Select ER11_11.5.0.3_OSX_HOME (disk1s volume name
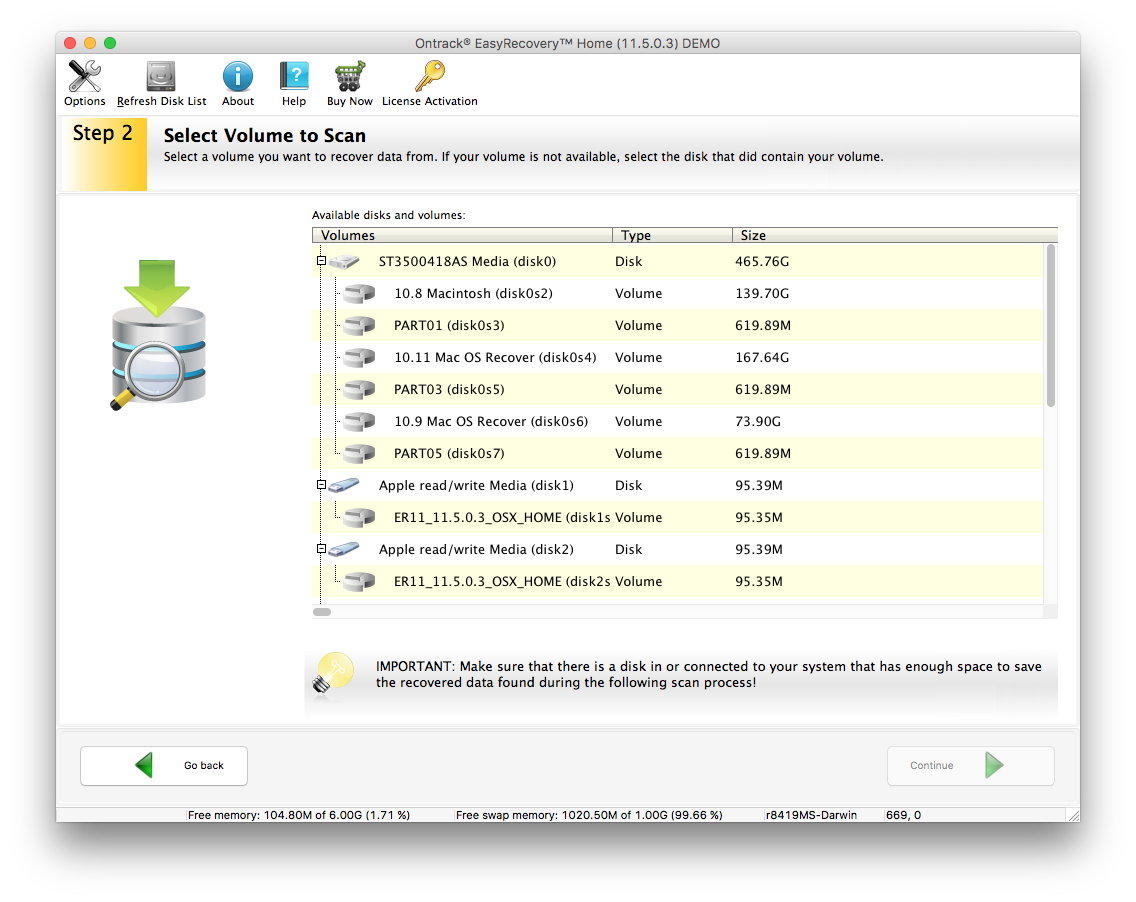1136x902 pixels. click(502, 517)
